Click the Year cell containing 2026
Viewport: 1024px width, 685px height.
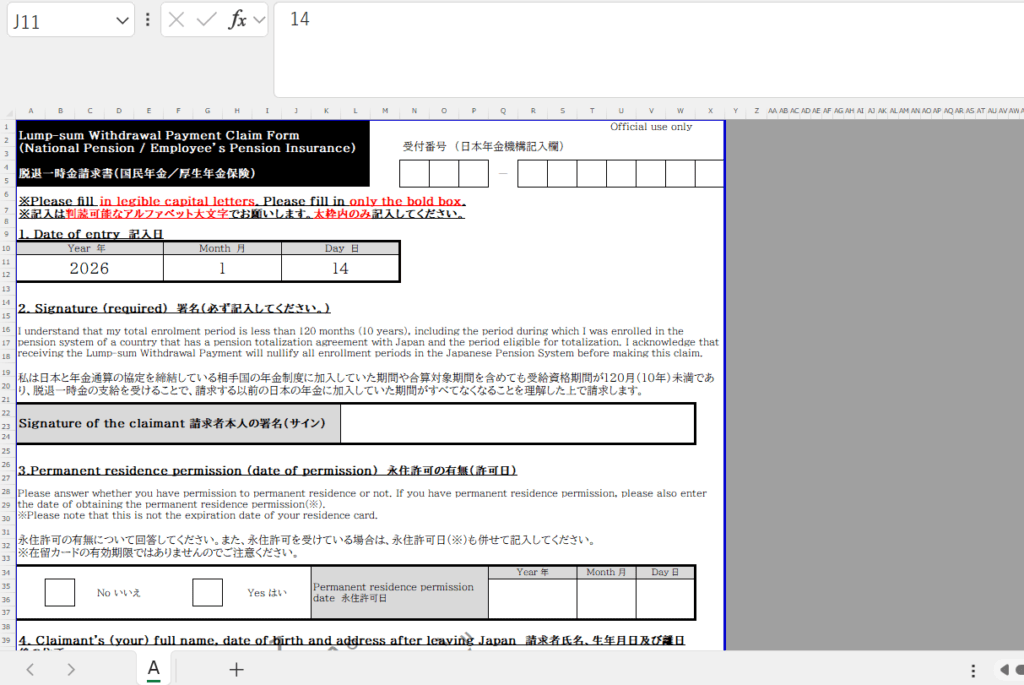(x=89, y=268)
